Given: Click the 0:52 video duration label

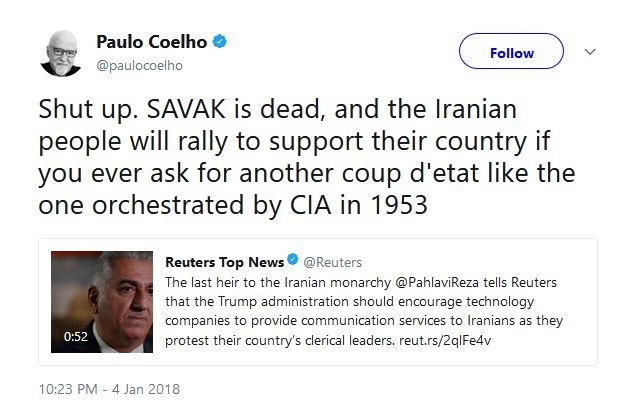Looking at the screenshot, I should click(x=76, y=336).
